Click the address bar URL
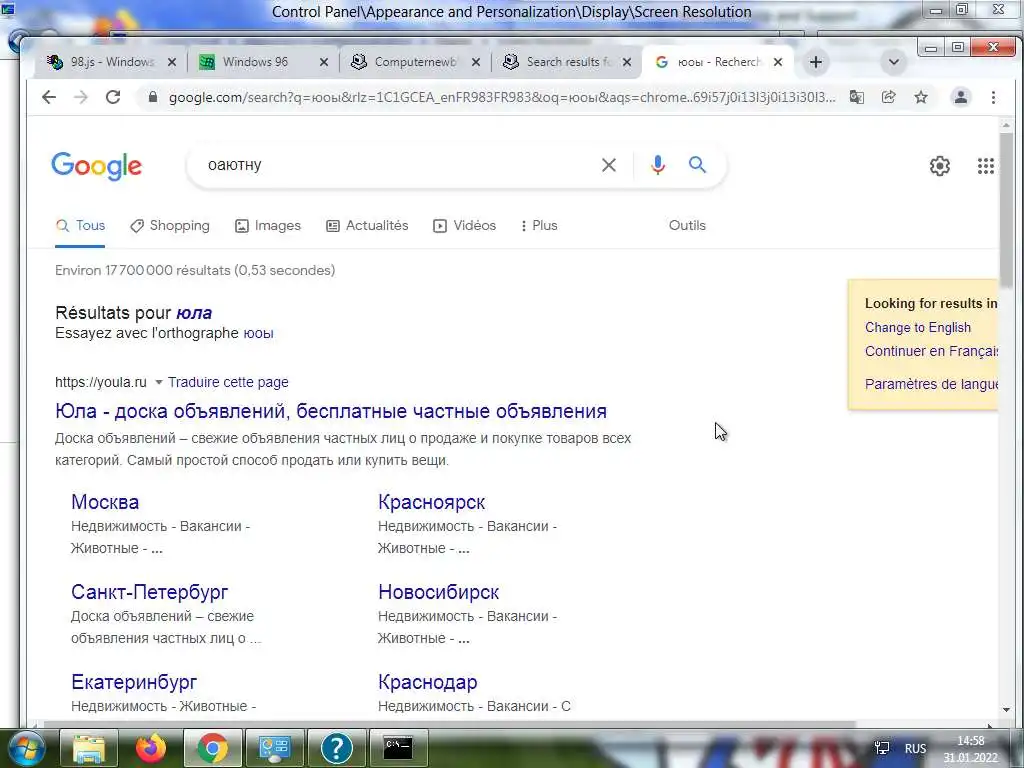Screen dimensions: 1024x768 pyautogui.click(x=502, y=97)
